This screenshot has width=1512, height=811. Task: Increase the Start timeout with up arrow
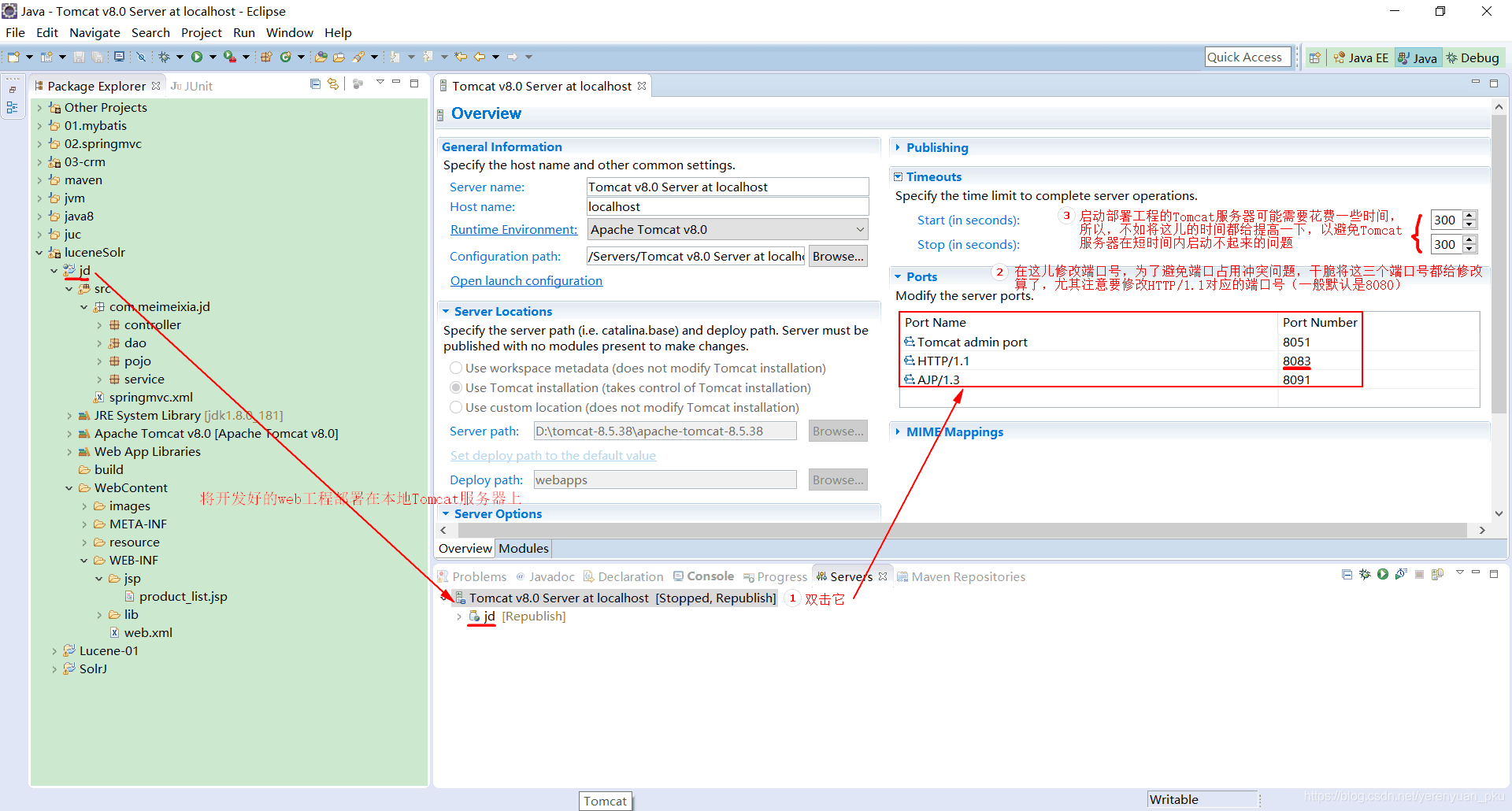(x=1469, y=215)
